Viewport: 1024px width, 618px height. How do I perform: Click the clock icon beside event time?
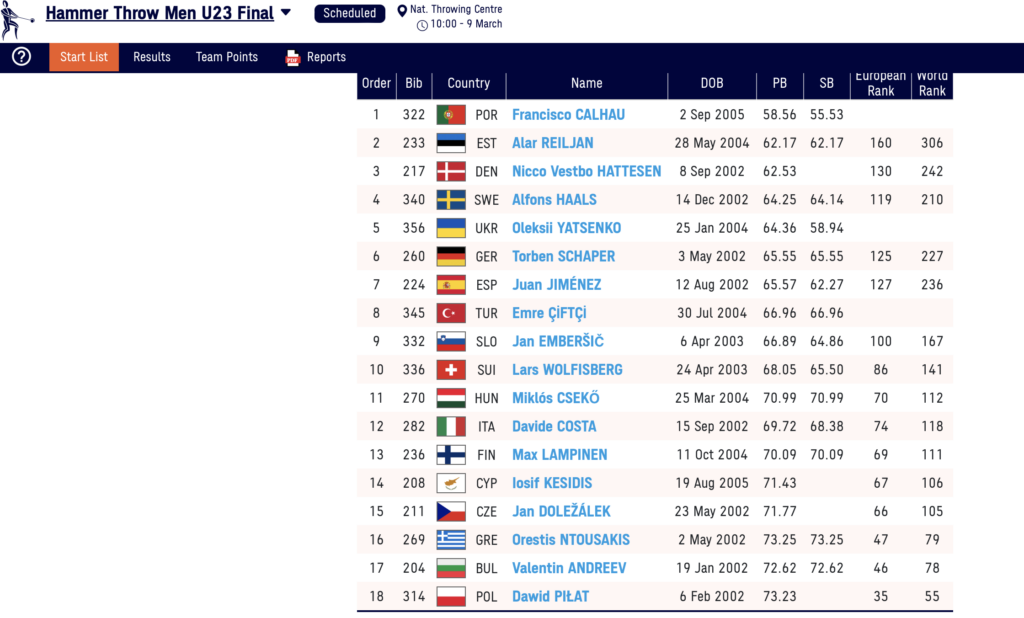pos(421,25)
